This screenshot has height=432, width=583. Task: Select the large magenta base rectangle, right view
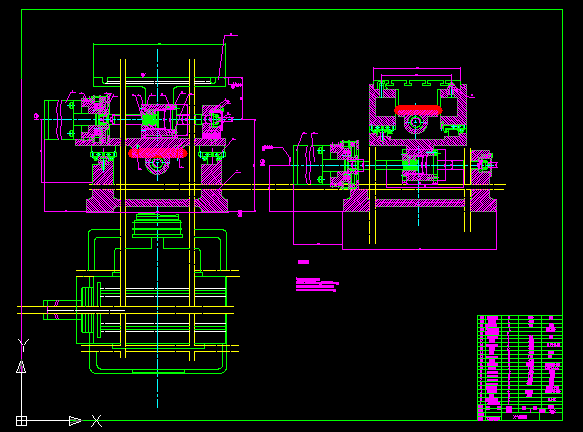point(419,230)
